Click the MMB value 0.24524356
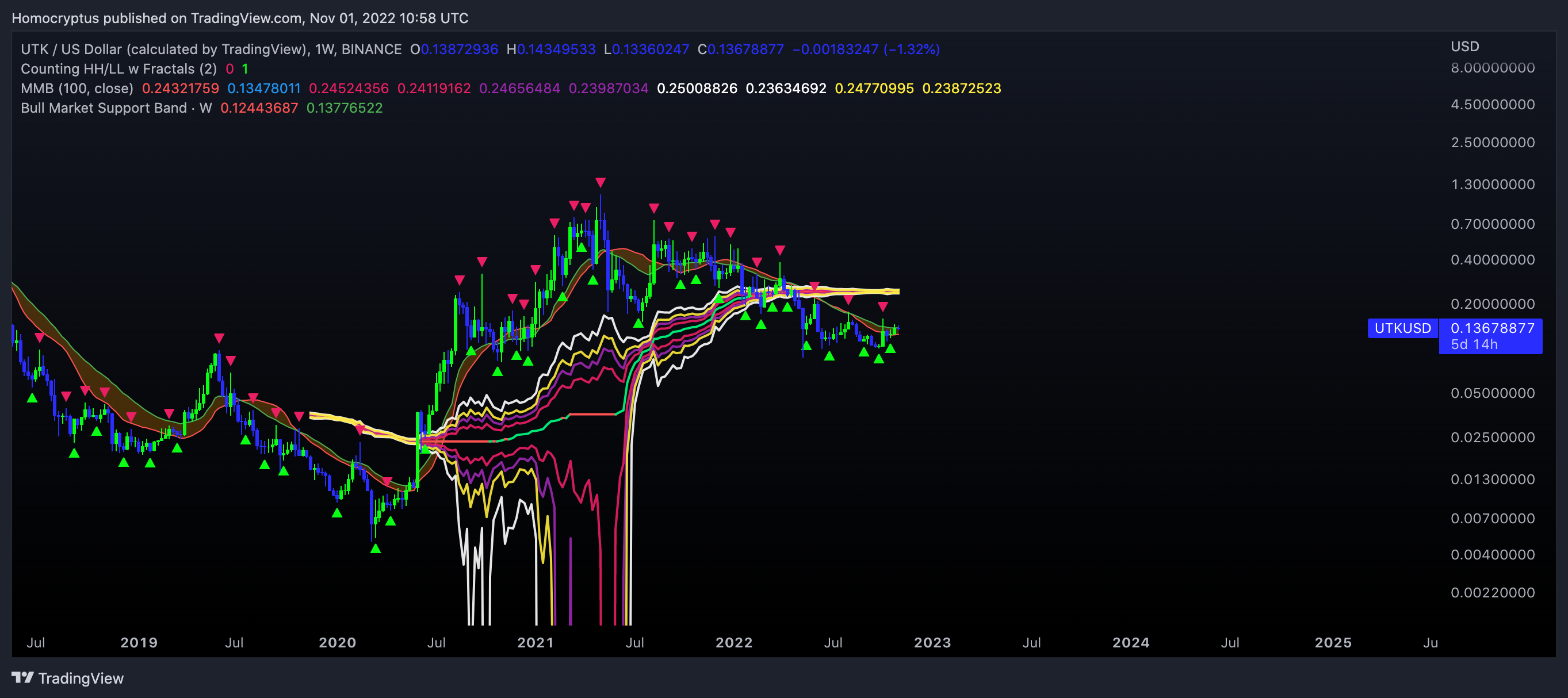This screenshot has width=1568, height=698. [349, 88]
